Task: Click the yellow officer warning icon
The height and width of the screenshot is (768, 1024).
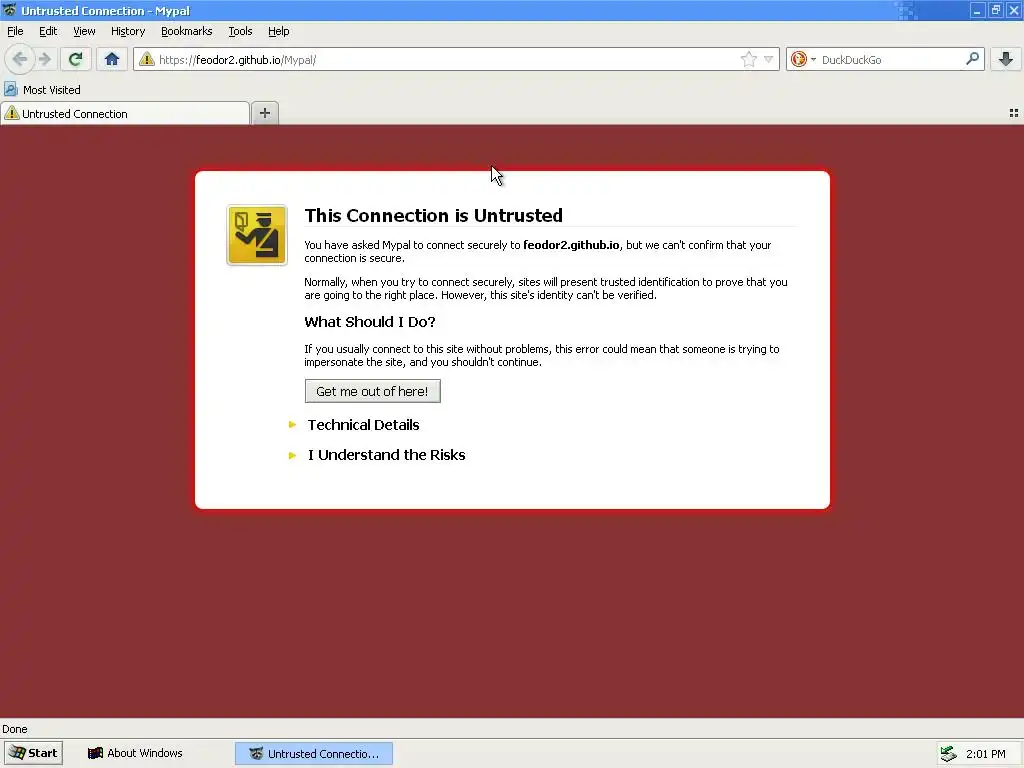Action: (257, 235)
